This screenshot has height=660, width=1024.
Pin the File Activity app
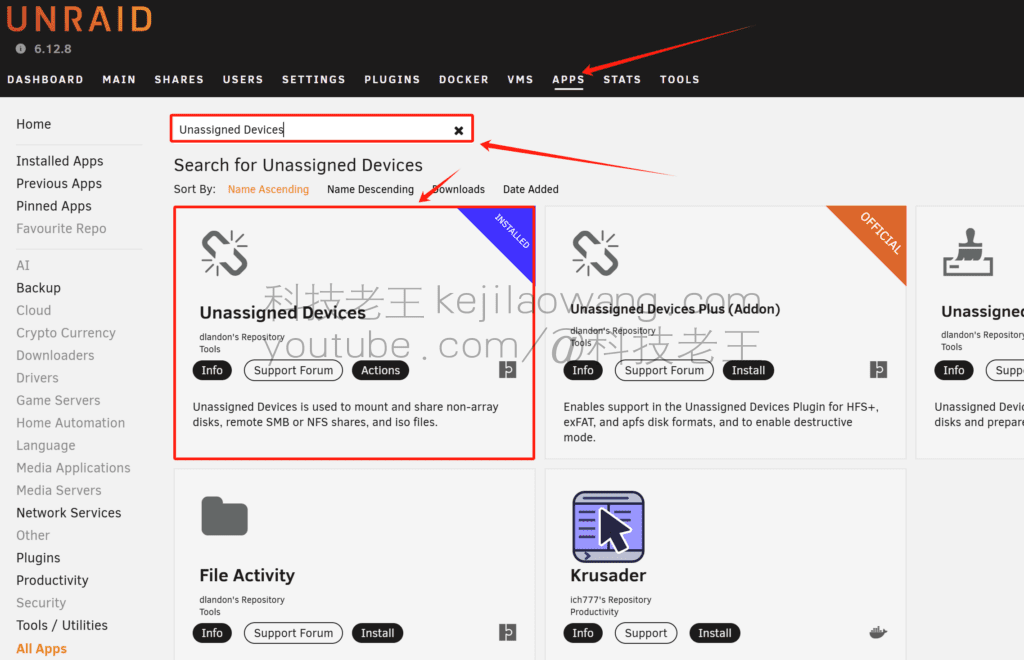[507, 633]
